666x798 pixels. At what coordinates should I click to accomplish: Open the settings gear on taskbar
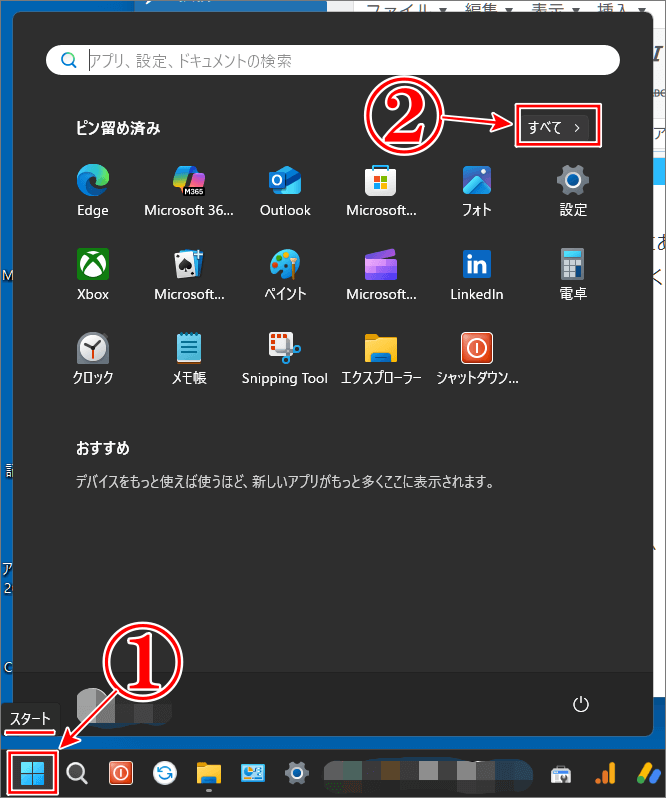297,774
